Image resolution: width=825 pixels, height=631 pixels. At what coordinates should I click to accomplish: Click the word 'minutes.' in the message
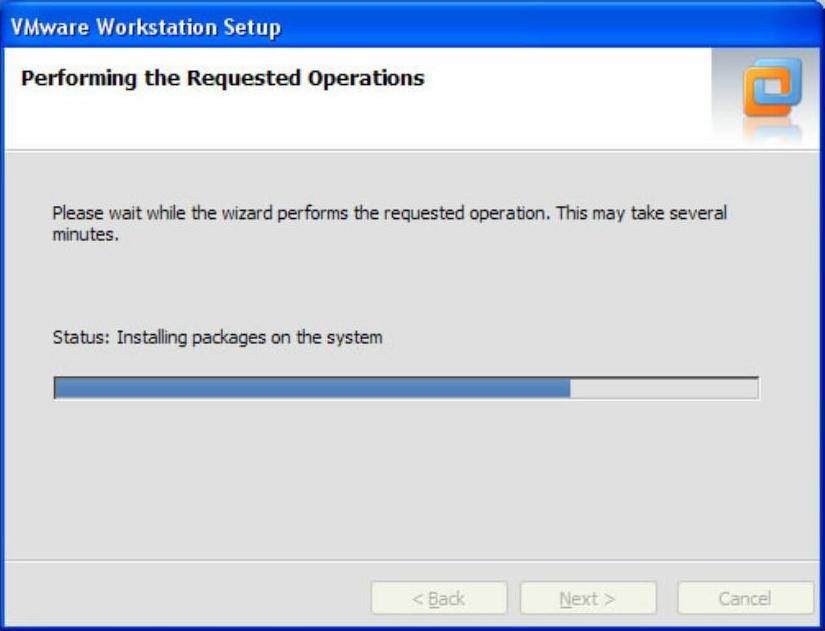86,235
